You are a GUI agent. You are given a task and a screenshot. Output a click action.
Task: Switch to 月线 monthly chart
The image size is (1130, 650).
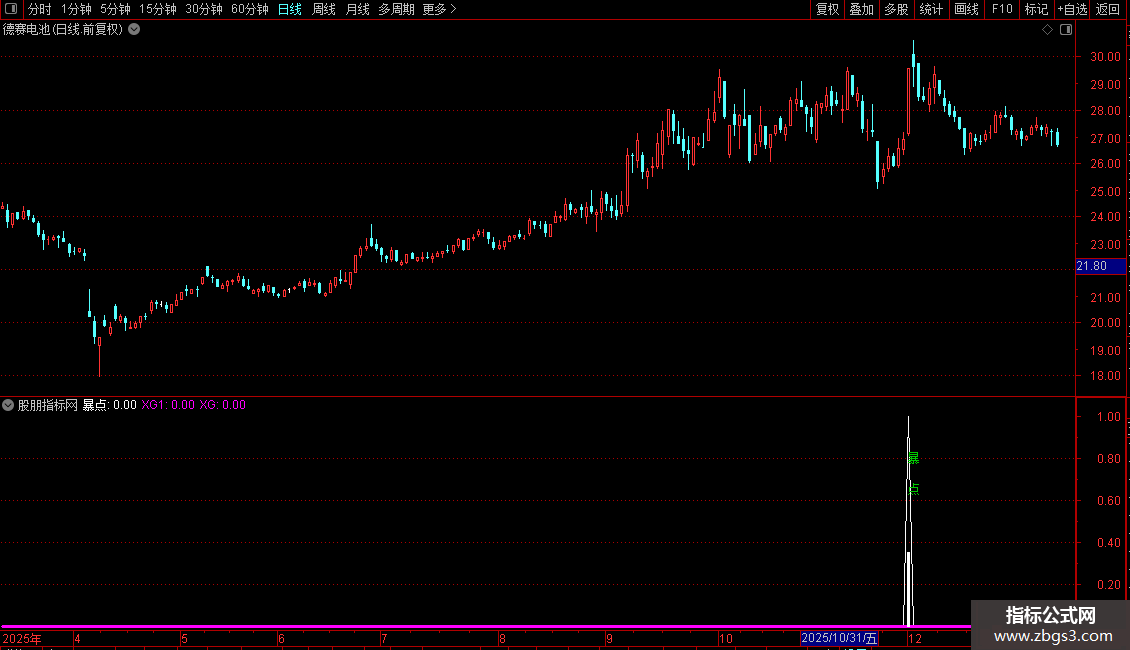[x=357, y=9]
